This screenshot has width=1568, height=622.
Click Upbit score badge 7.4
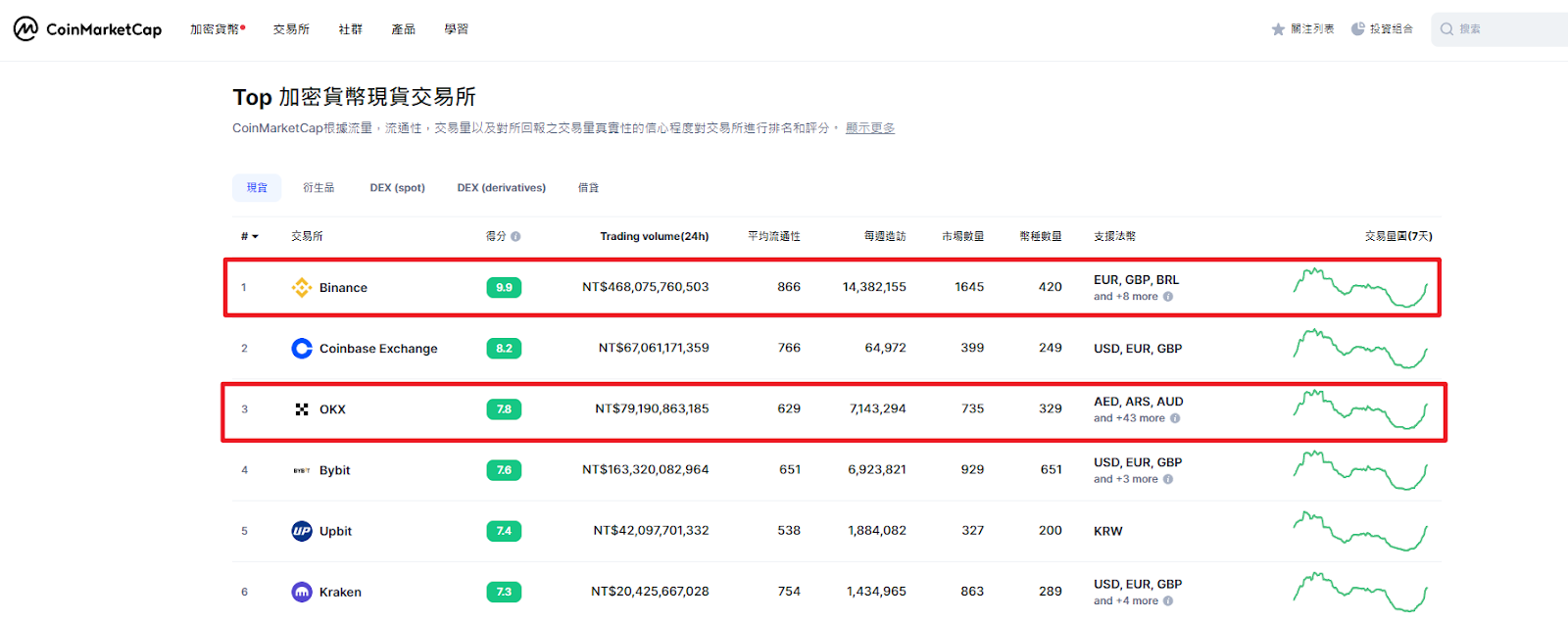coord(504,531)
